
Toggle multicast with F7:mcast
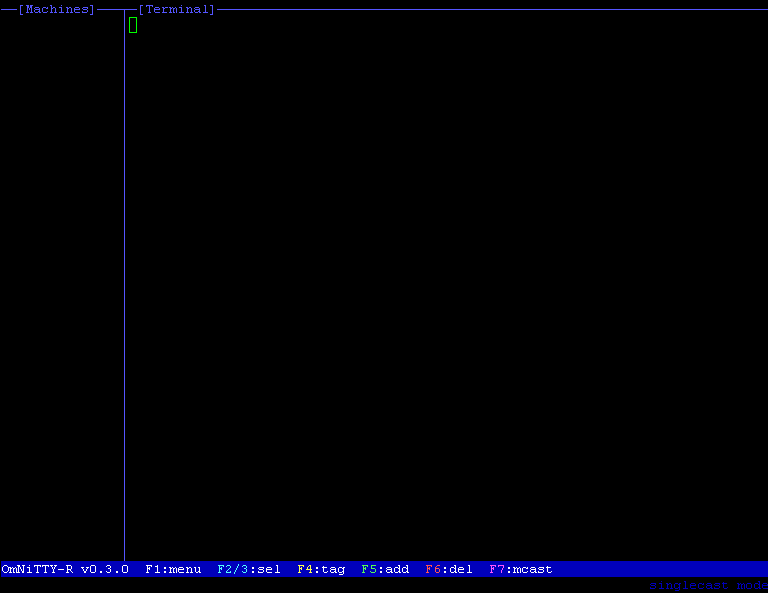521,569
